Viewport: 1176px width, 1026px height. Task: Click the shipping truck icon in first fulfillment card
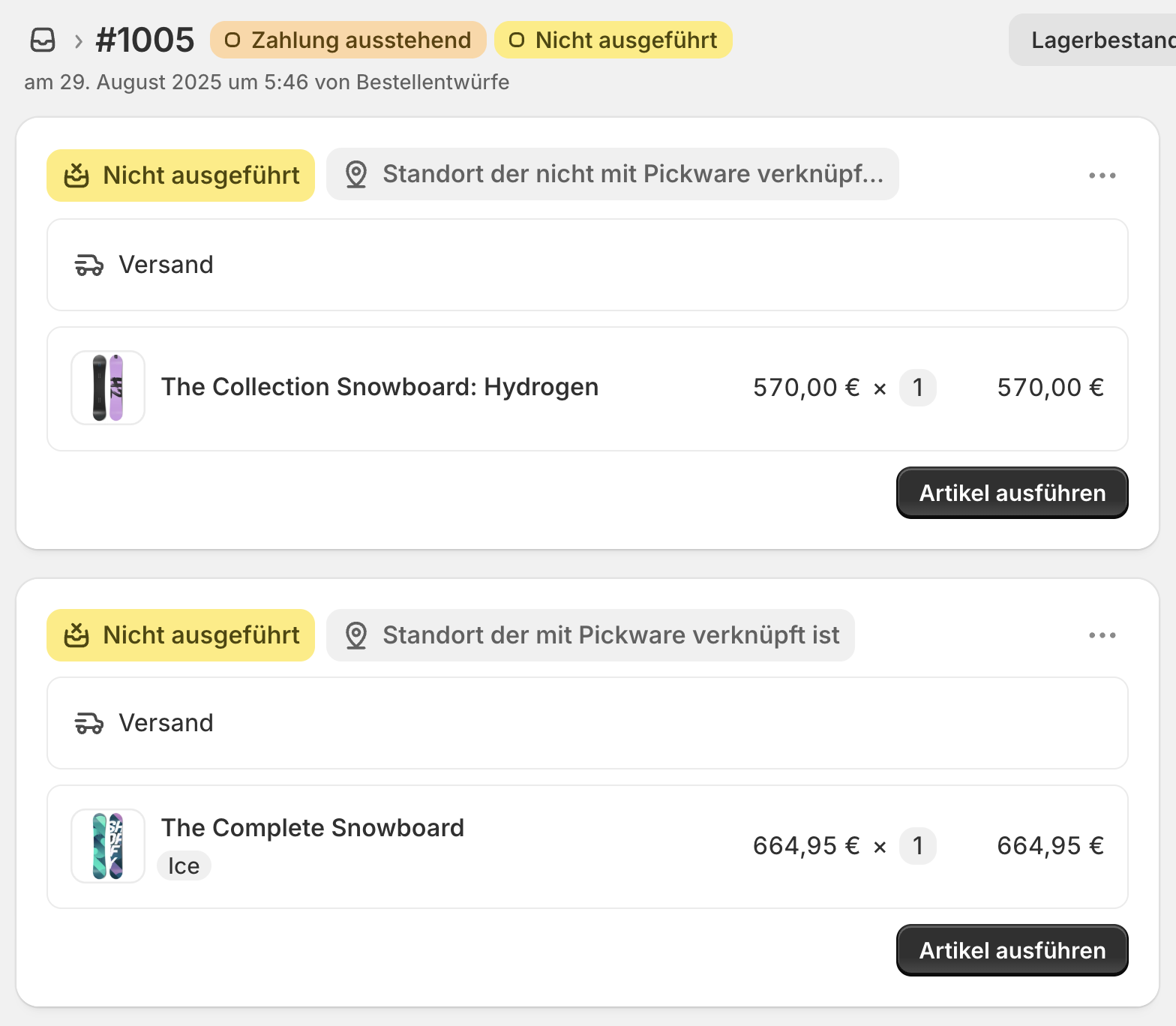pyautogui.click(x=89, y=265)
